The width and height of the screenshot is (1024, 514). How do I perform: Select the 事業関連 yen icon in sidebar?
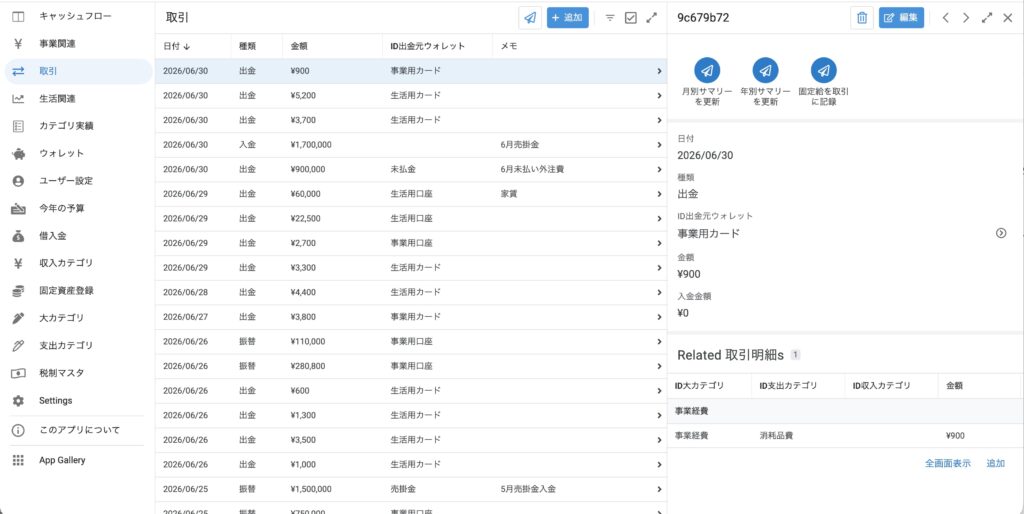18,44
